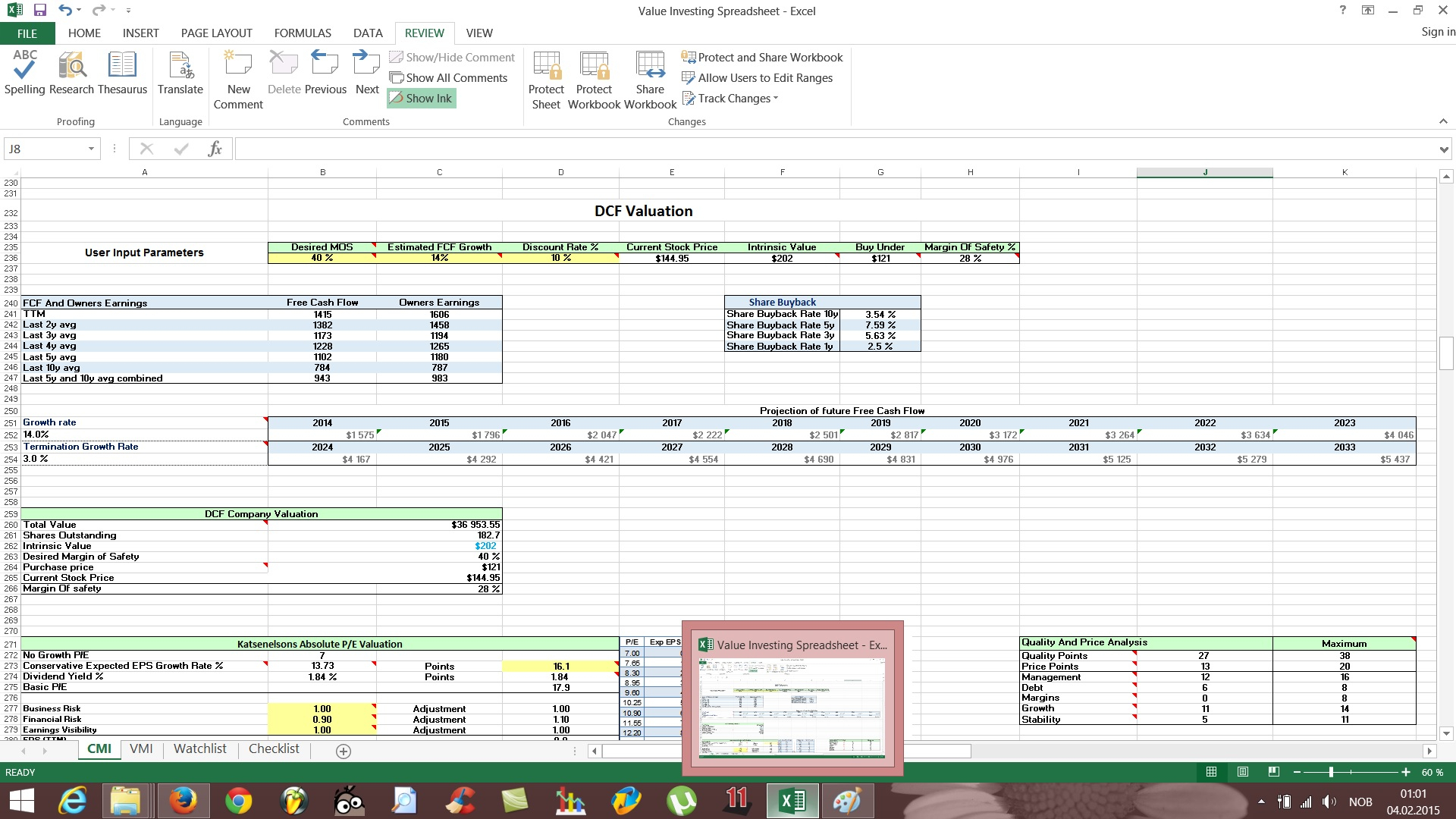Viewport: 1456px width, 819px height.
Task: Run the Spelling check
Action: tap(24, 74)
